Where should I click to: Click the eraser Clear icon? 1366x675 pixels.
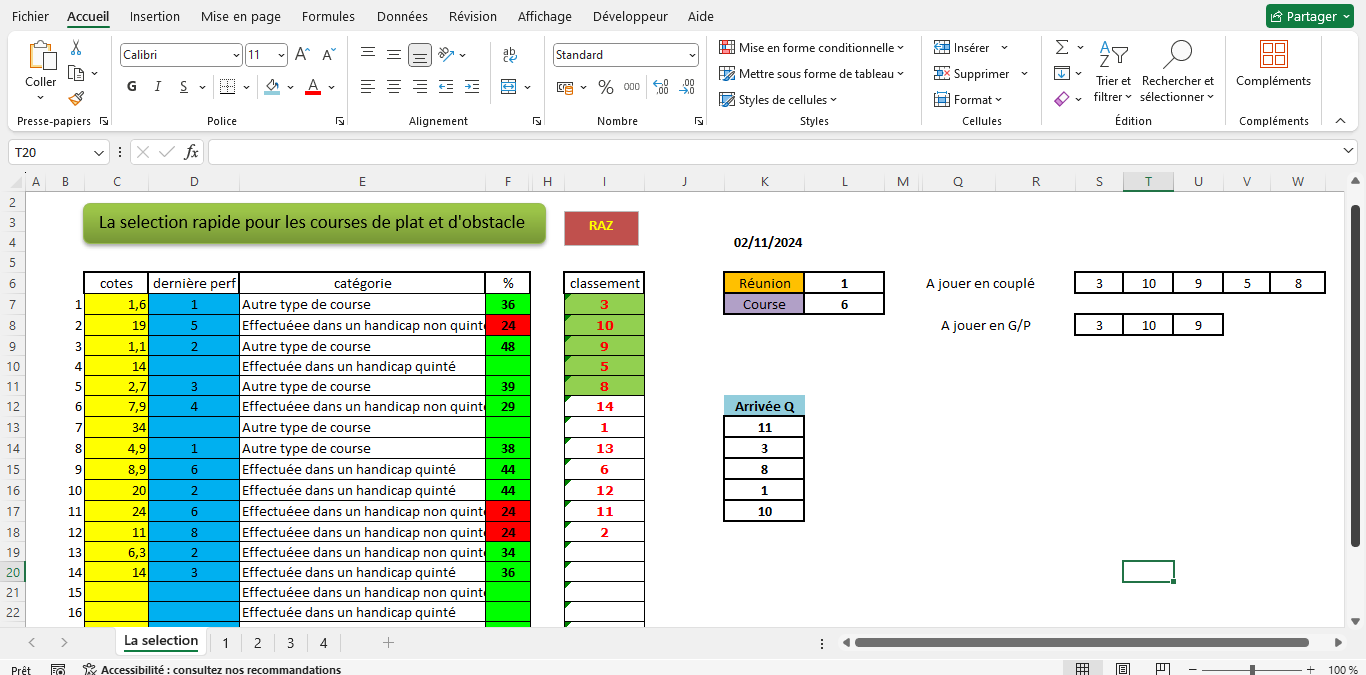[x=1062, y=99]
